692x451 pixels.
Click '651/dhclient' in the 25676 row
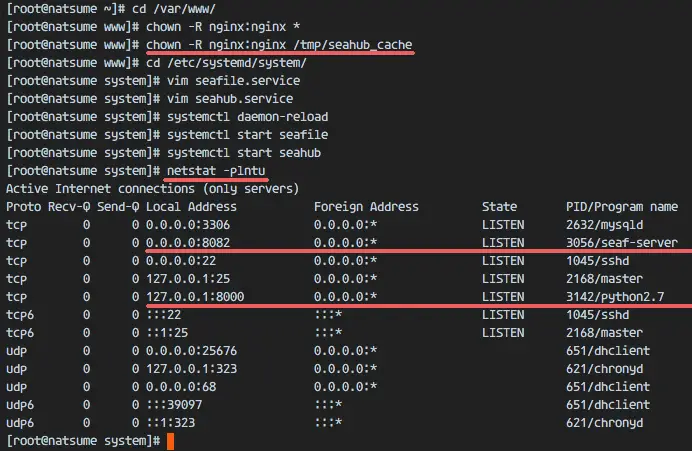point(608,351)
